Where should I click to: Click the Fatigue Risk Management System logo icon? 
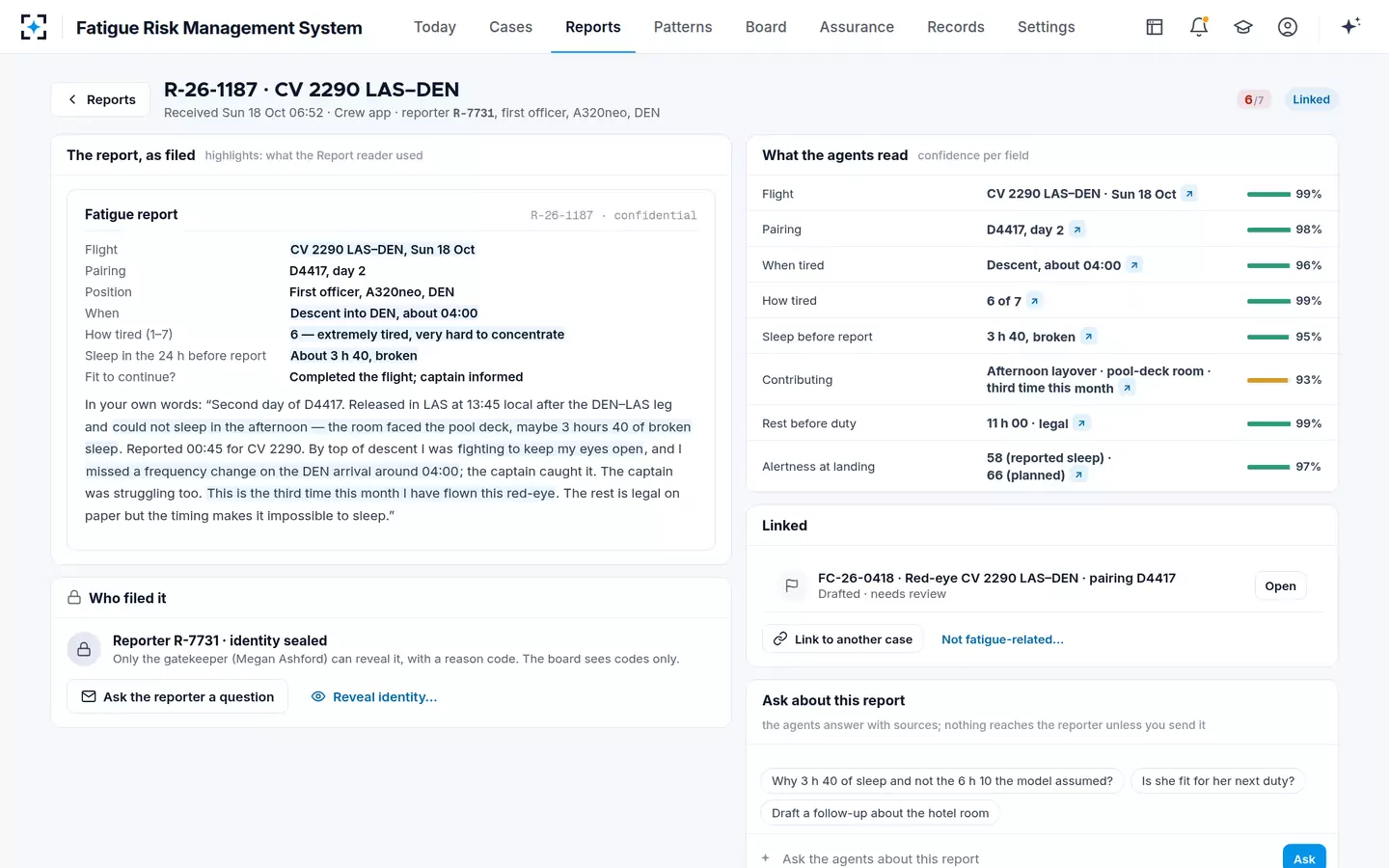pyautogui.click(x=34, y=27)
